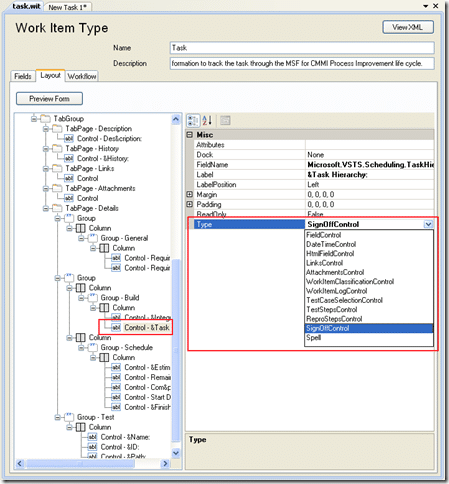The image size is (449, 484).
Task: Open the Property Pages icon in toolbar
Action: [225, 120]
